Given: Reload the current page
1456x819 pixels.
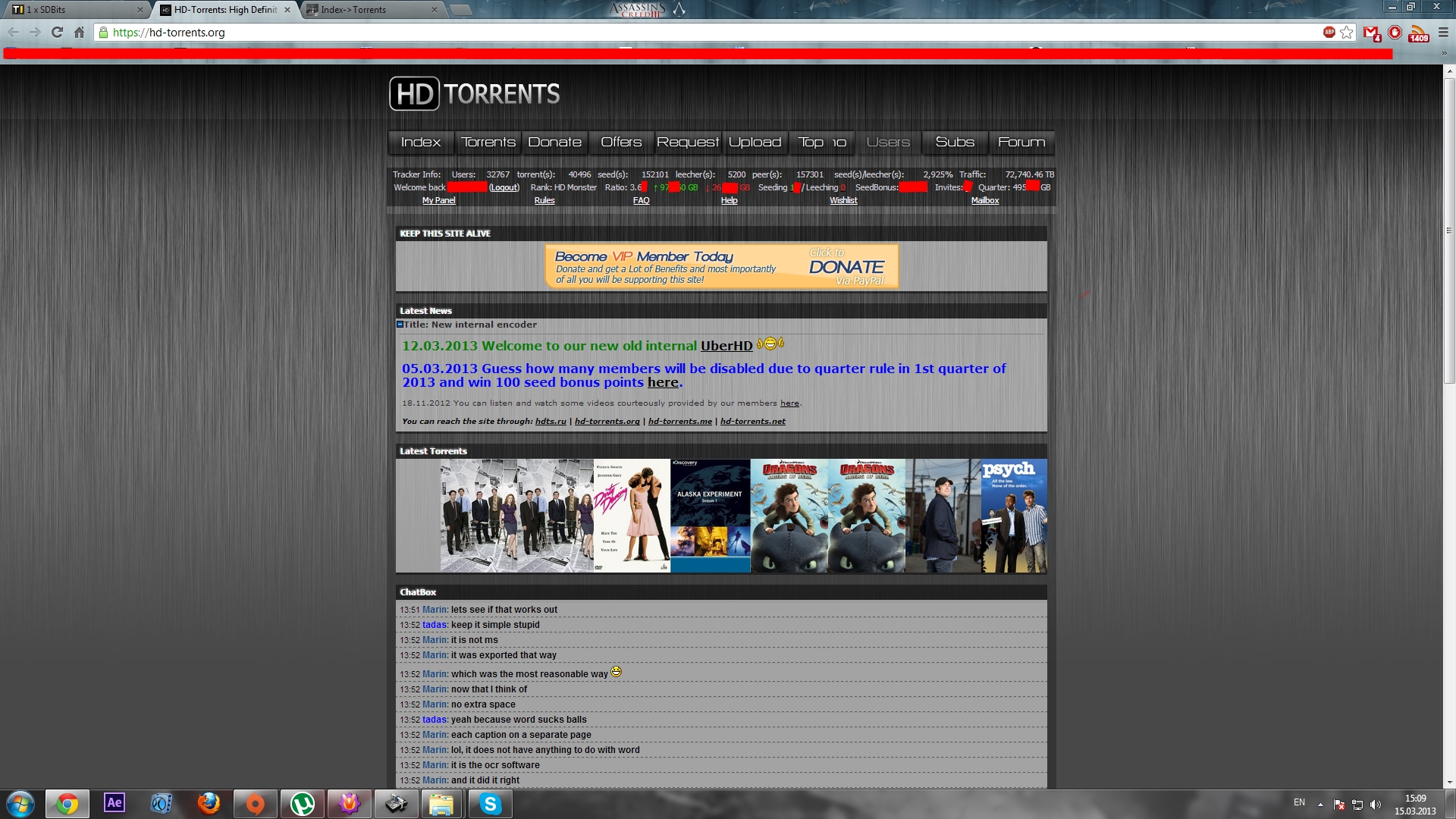Looking at the screenshot, I should pos(57,32).
